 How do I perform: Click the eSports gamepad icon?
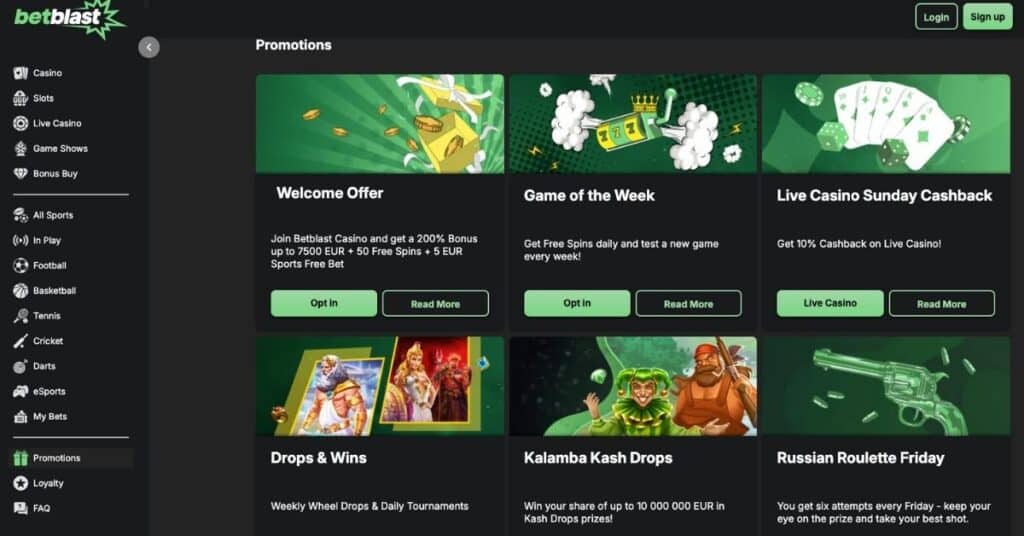tap(21, 392)
